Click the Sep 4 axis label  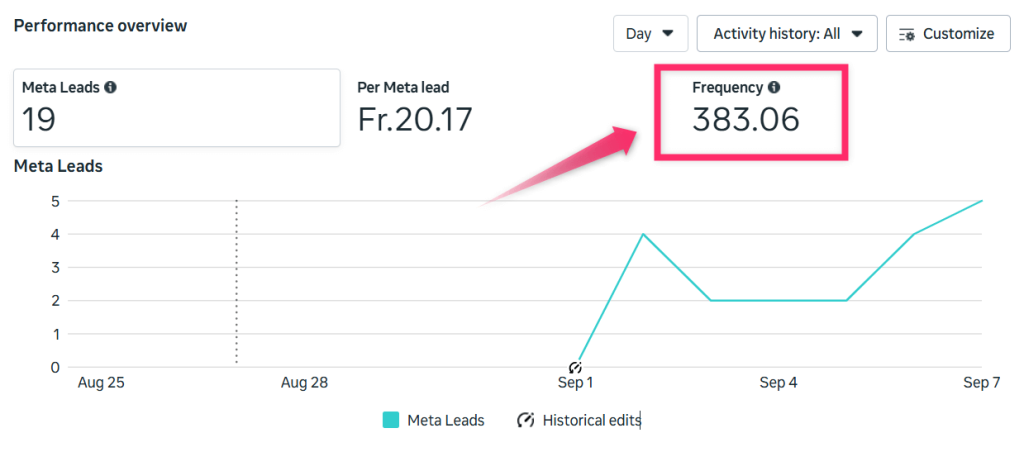click(x=778, y=382)
